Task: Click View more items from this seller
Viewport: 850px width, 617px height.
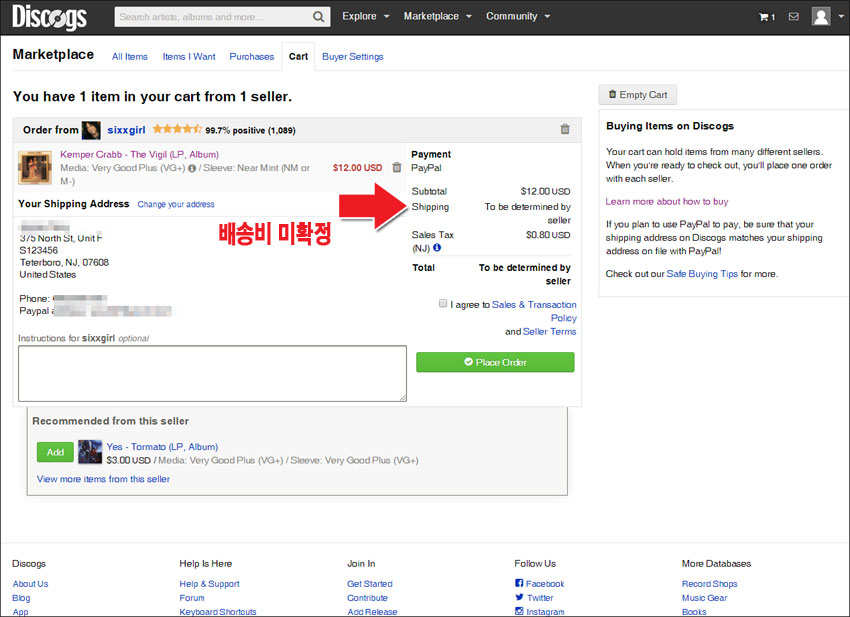Action: 103,479
